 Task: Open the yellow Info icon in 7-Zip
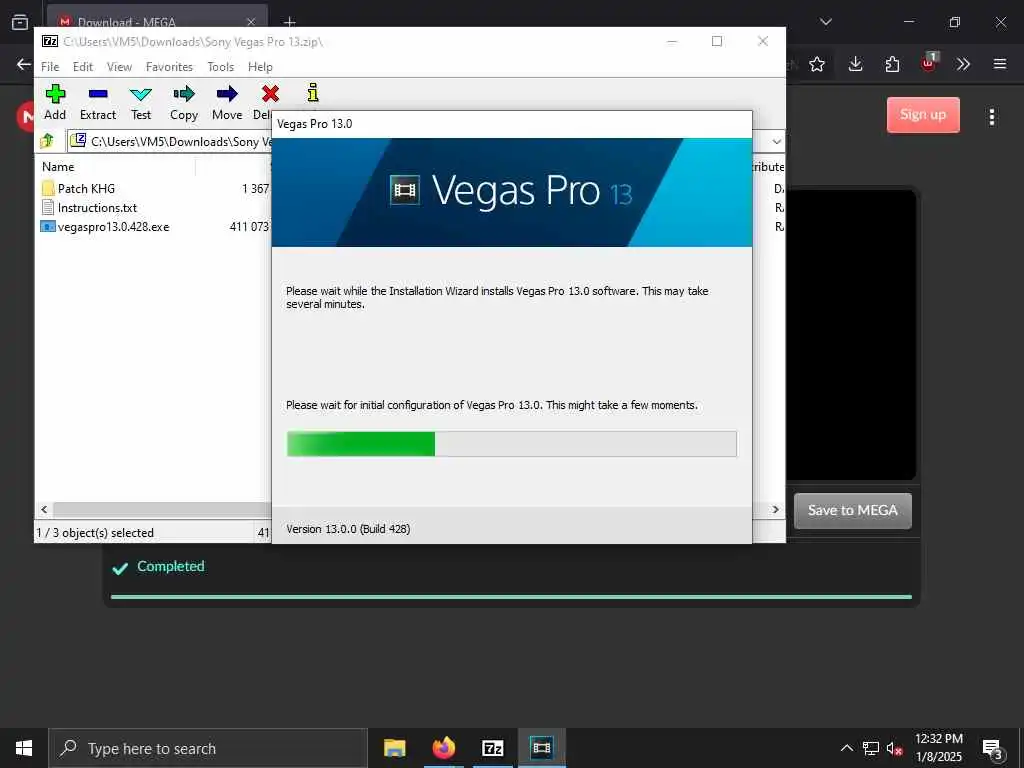pos(313,93)
